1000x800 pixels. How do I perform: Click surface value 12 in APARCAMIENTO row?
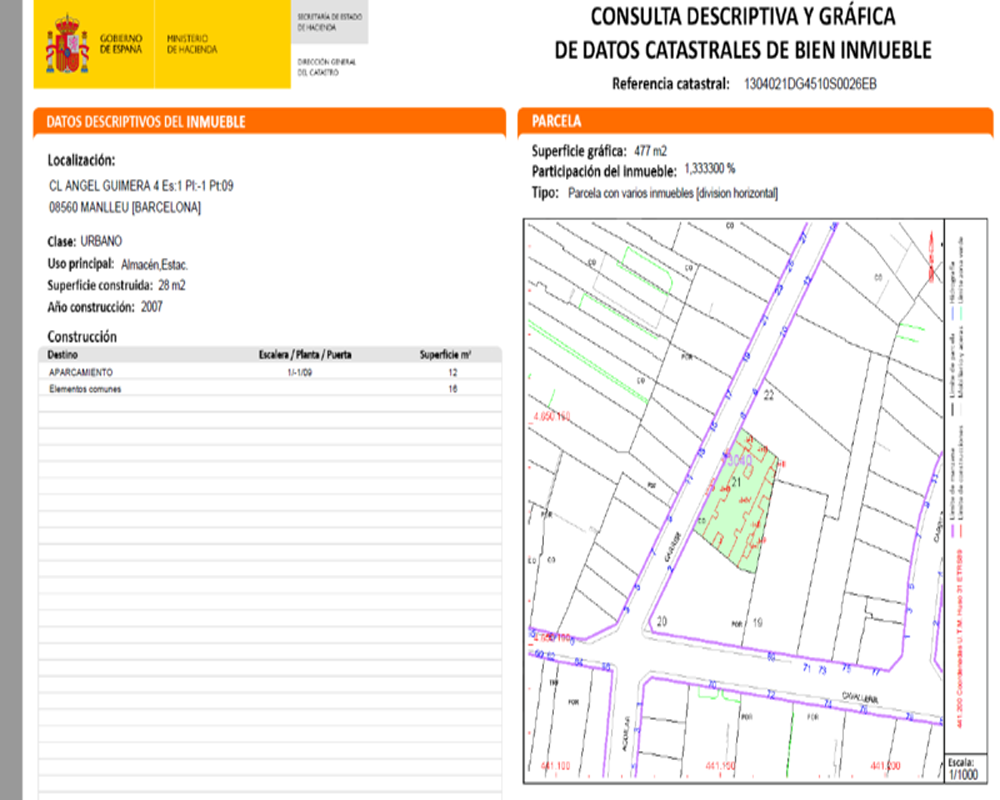coord(453,373)
